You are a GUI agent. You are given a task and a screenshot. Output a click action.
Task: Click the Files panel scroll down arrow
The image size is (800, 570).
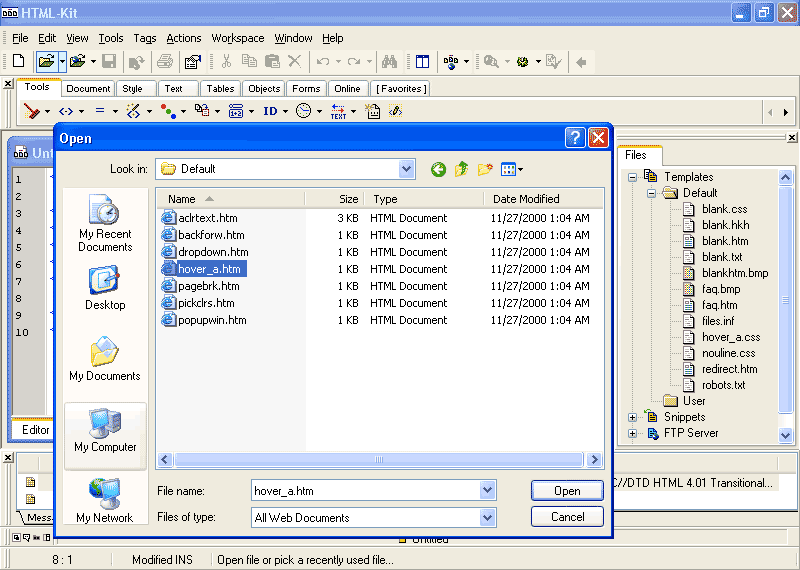click(785, 435)
